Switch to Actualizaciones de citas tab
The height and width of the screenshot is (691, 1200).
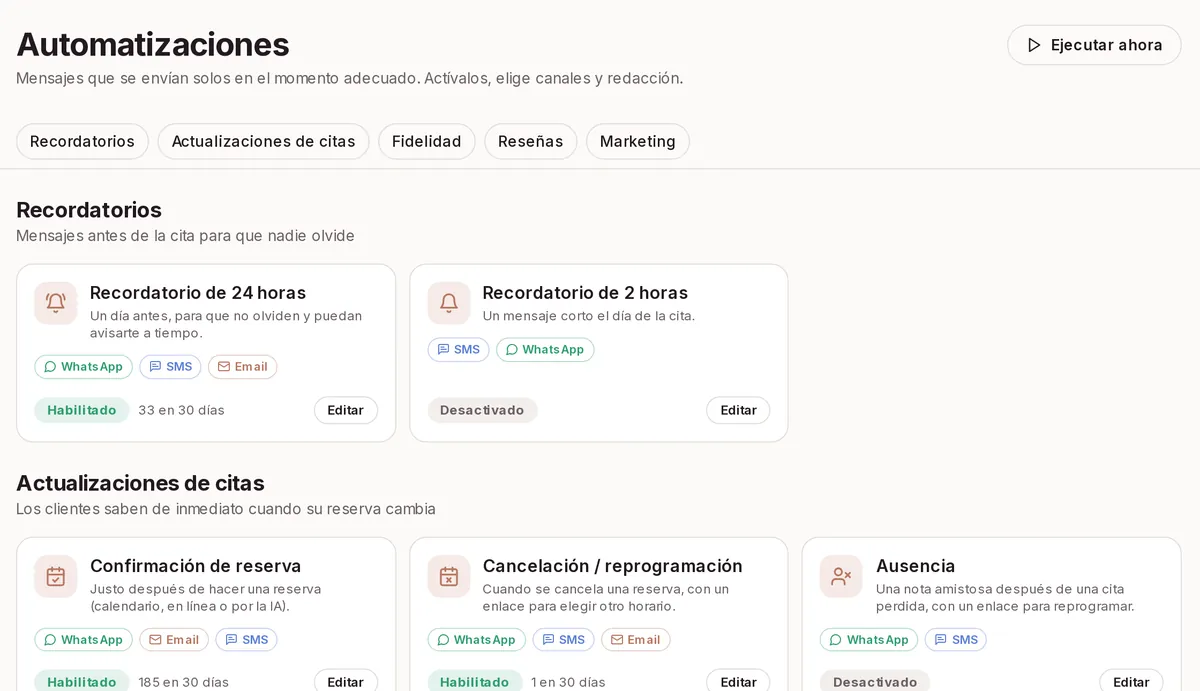coord(263,141)
